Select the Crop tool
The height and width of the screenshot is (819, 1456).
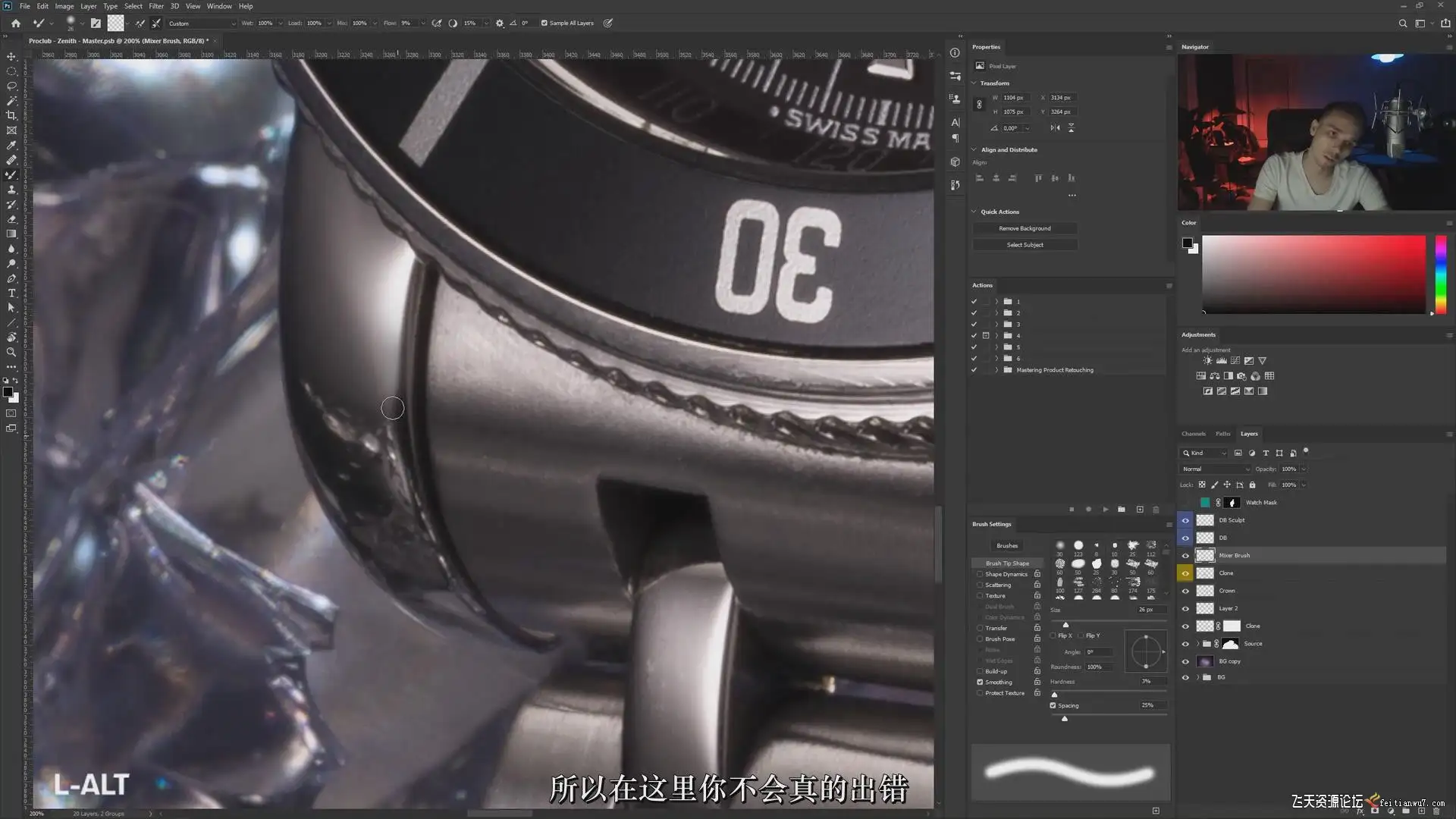click(11, 115)
